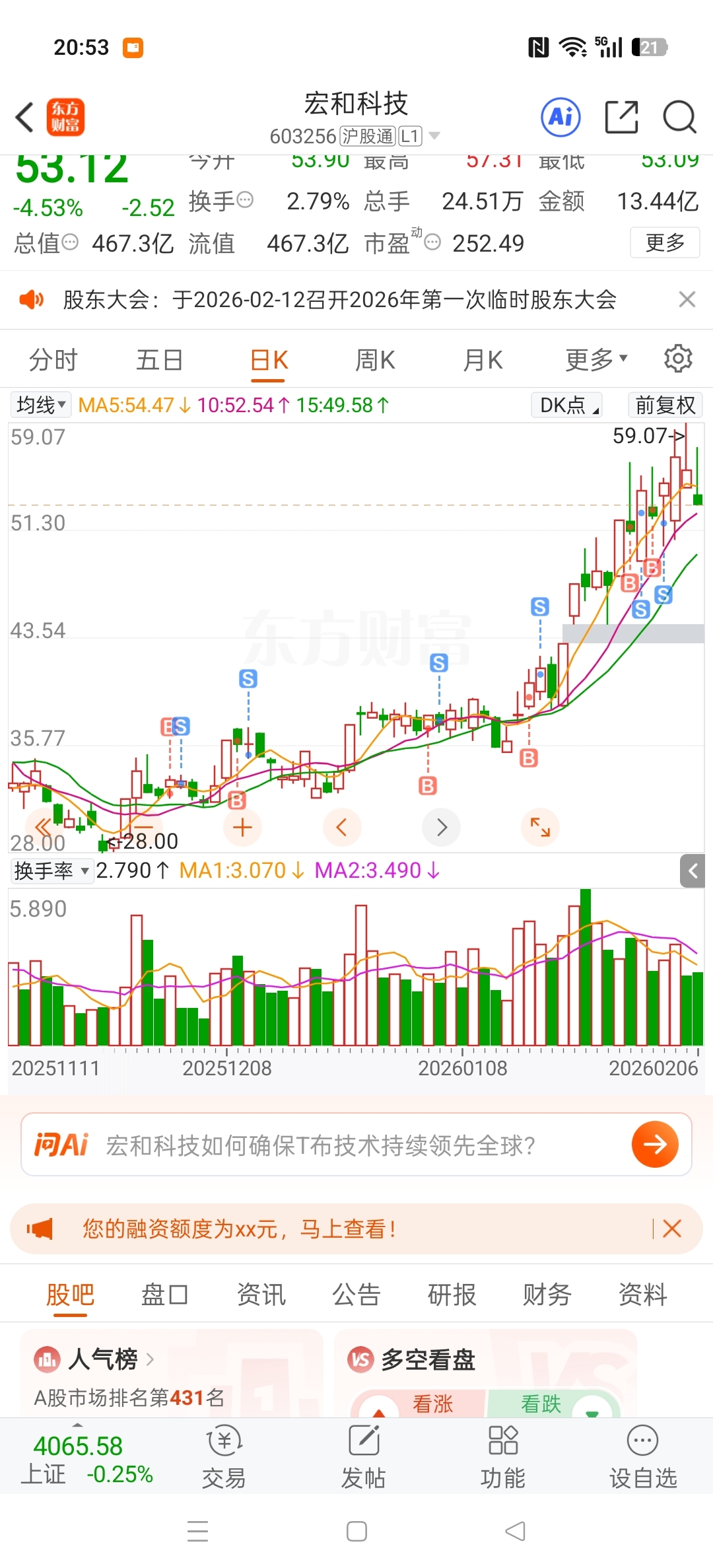Switch to the 资料 tab
The image size is (713, 1568).
pos(642,1295)
